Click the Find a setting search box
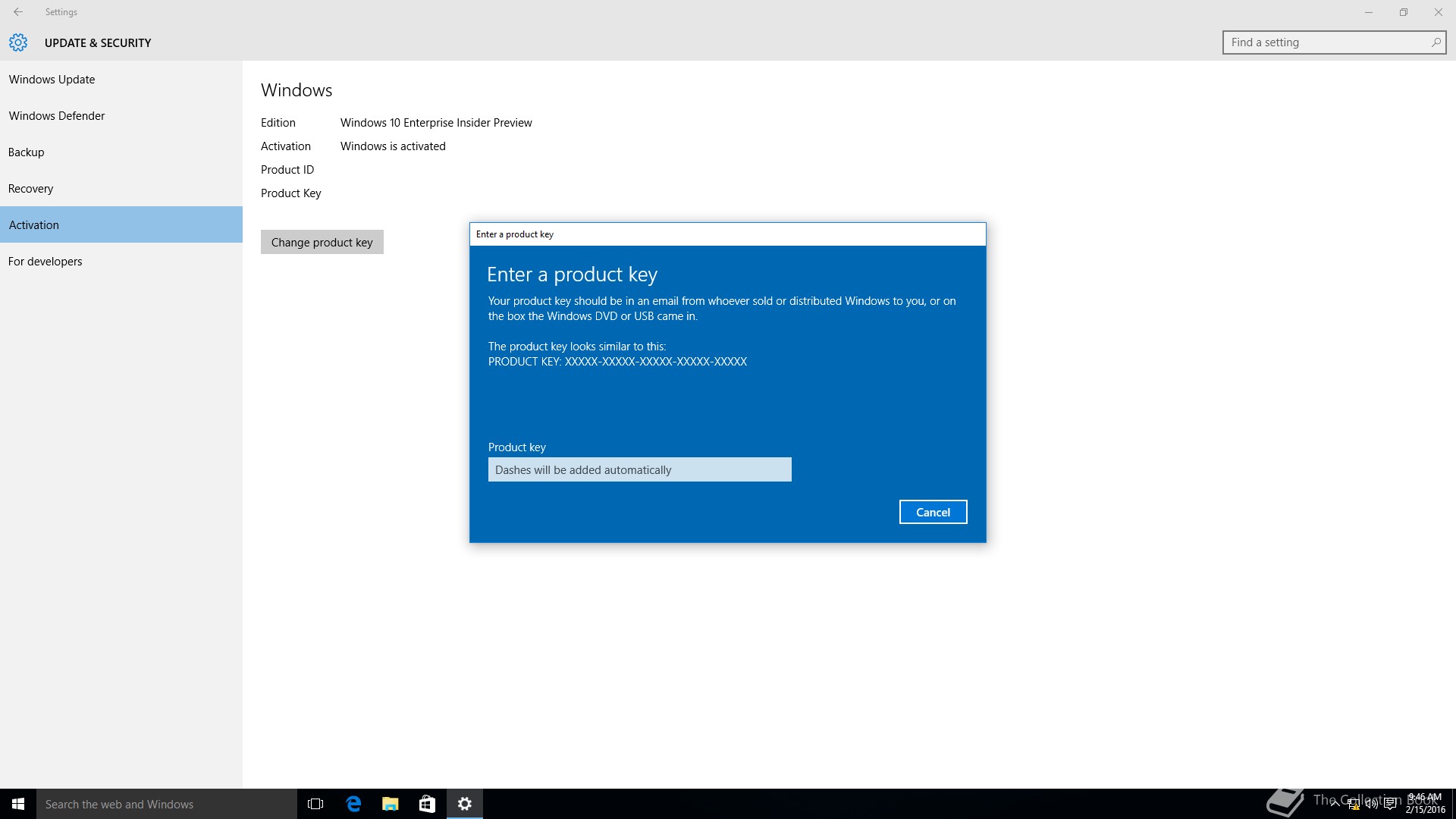This screenshot has height=819, width=1456. 1334,42
